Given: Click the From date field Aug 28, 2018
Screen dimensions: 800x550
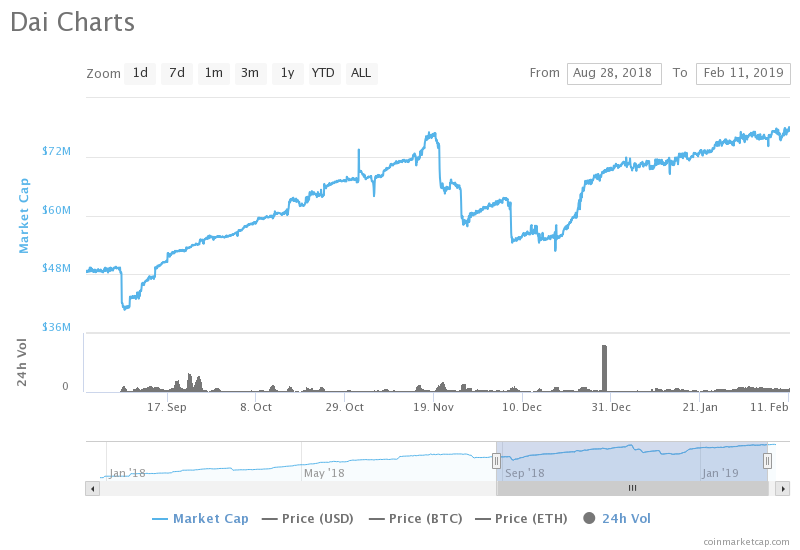Looking at the screenshot, I should click(614, 73).
